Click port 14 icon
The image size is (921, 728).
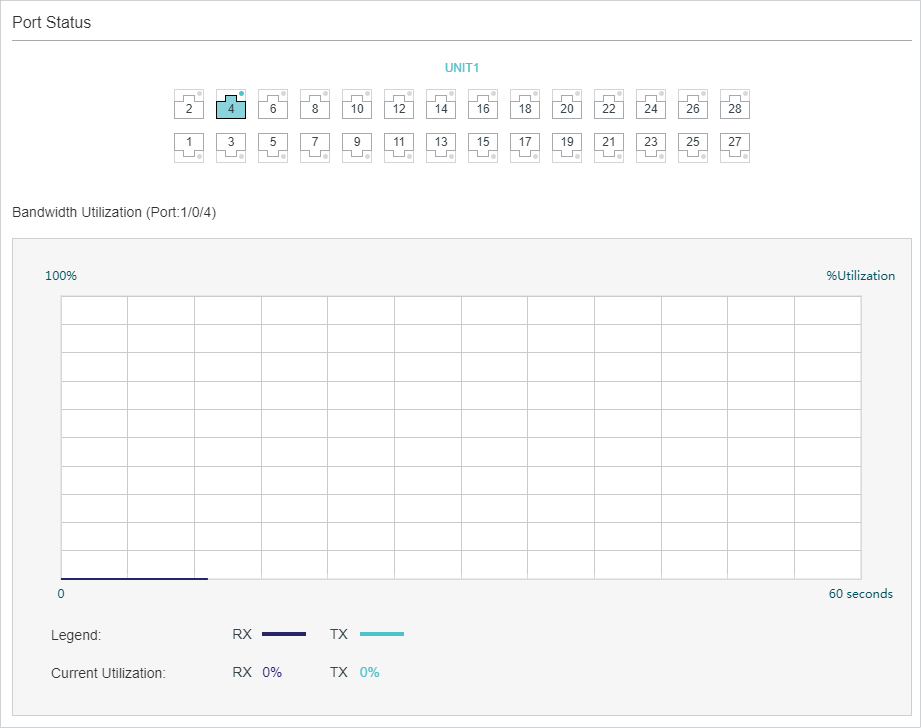coord(441,105)
